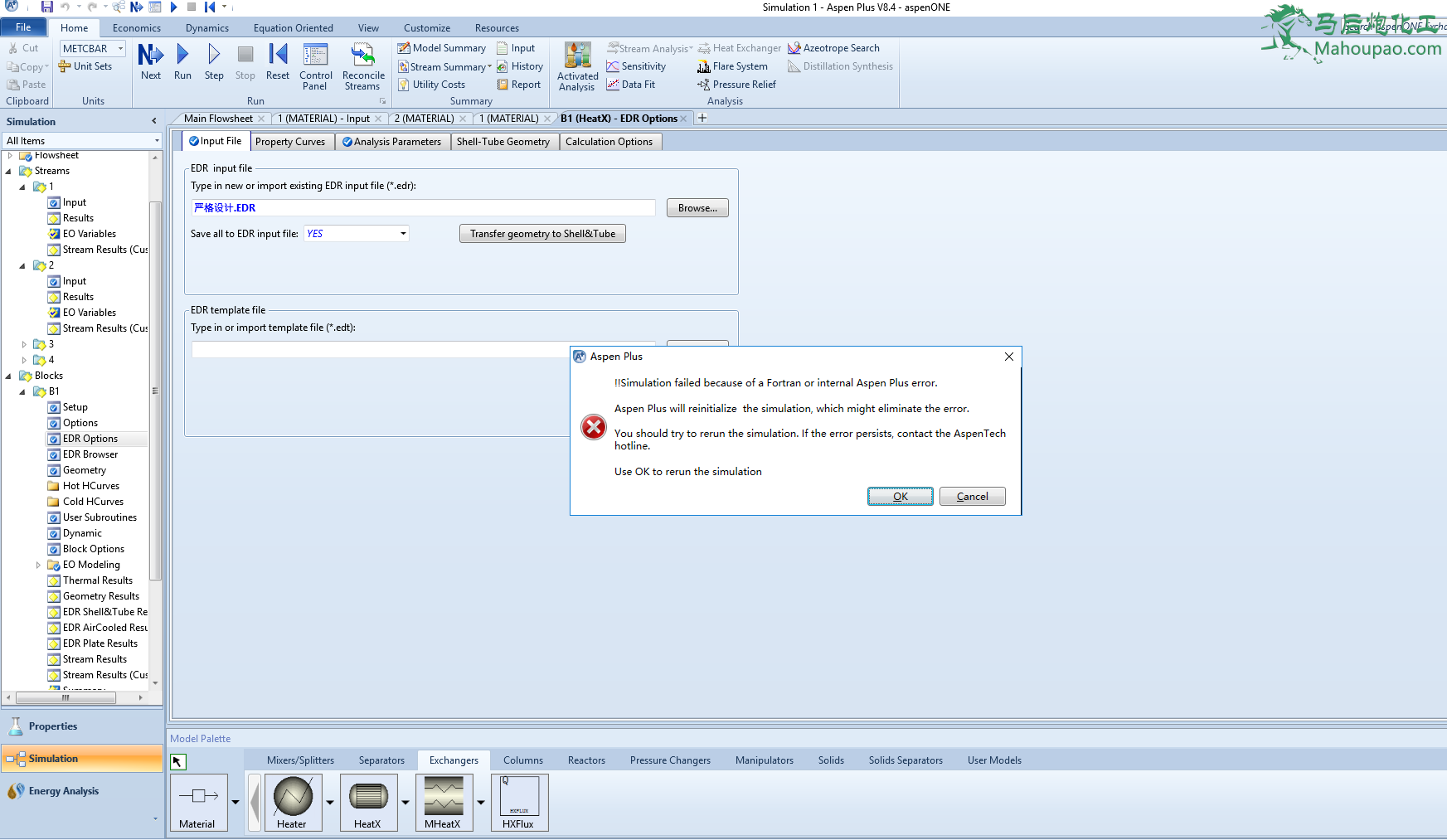Open the Equation Oriented ribbon tab
The width and height of the screenshot is (1447, 840).
(x=293, y=28)
